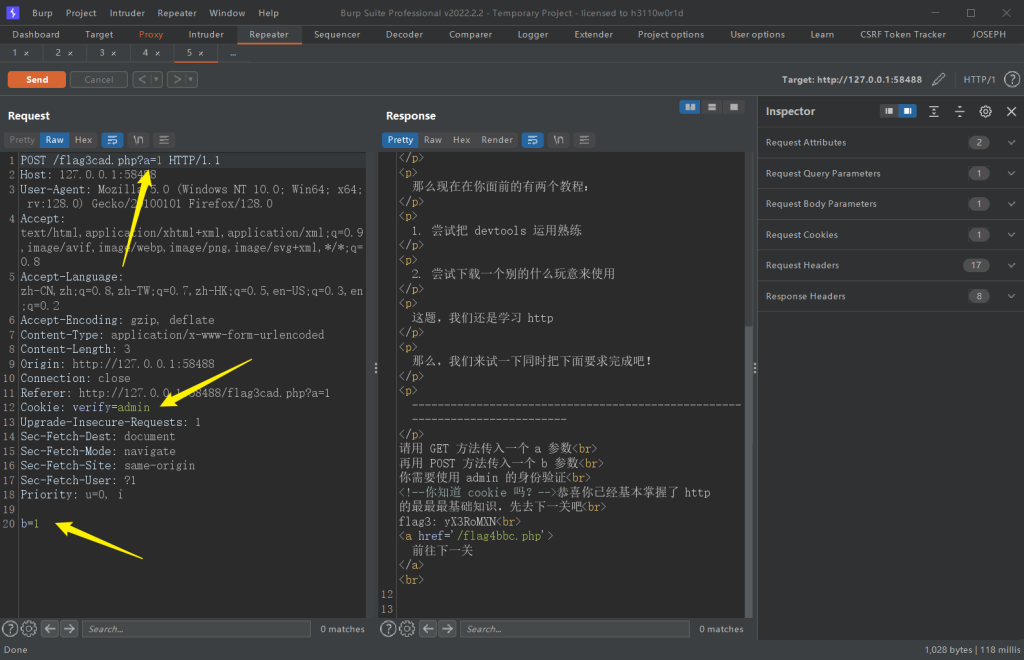1024x660 pixels.
Task: Open the Request editor hamburger menu
Action: [x=164, y=140]
